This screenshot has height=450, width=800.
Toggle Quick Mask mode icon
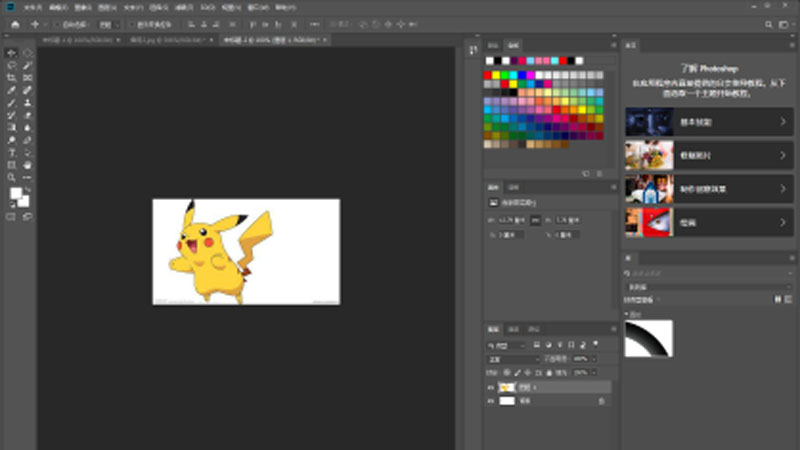(11, 217)
